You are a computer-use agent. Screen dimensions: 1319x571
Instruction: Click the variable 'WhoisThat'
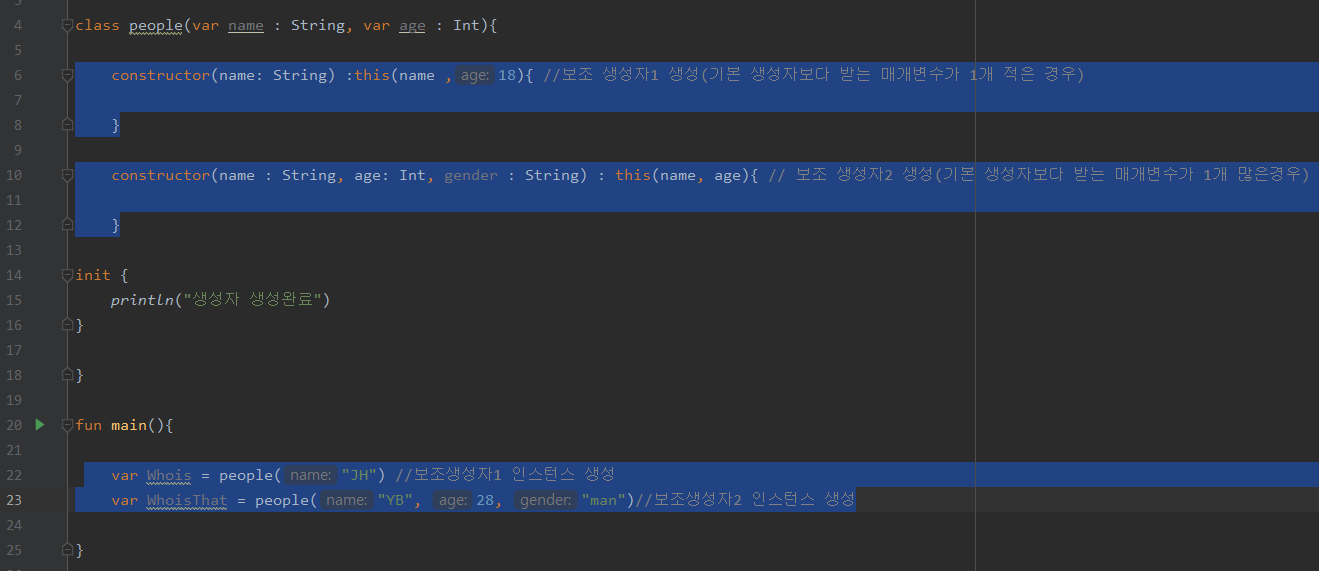[187, 500]
